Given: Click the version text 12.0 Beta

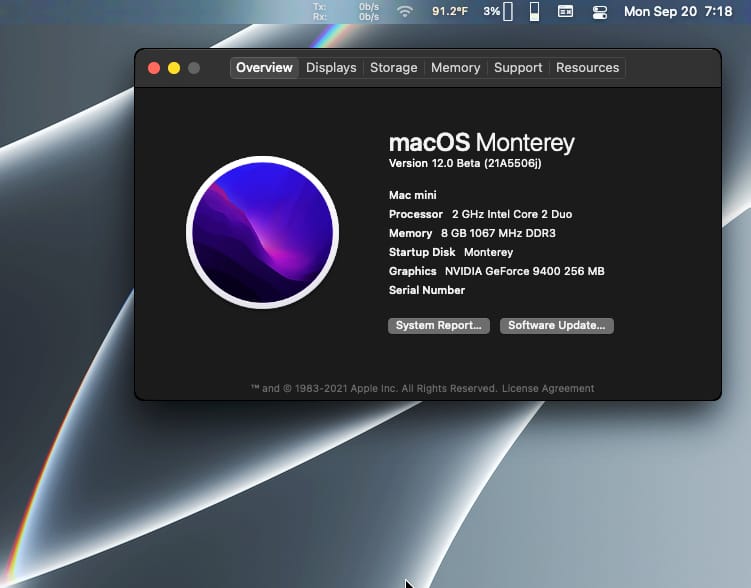Looking at the screenshot, I should coord(465,163).
